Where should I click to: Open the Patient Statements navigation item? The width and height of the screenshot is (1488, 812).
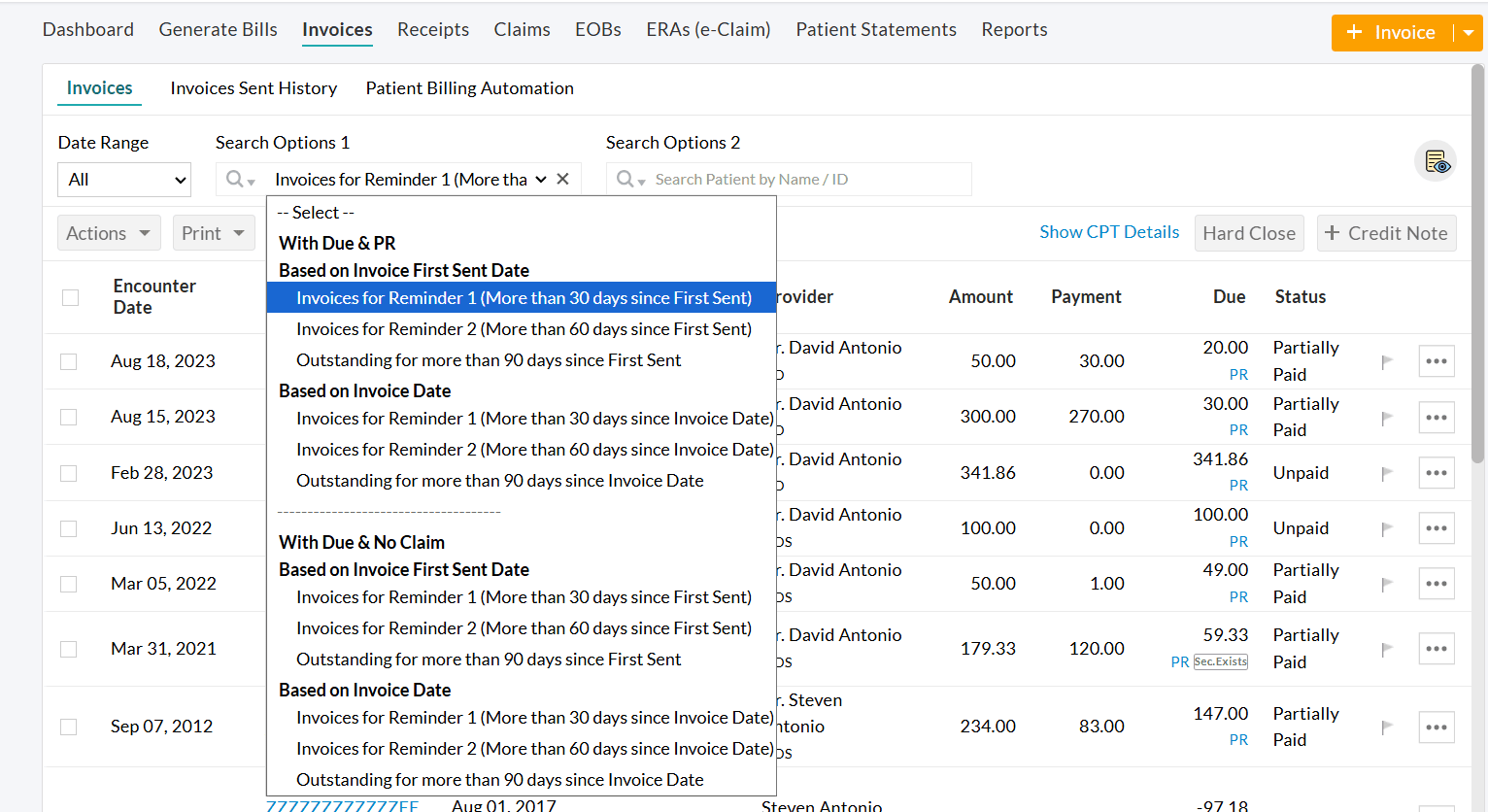point(875,29)
